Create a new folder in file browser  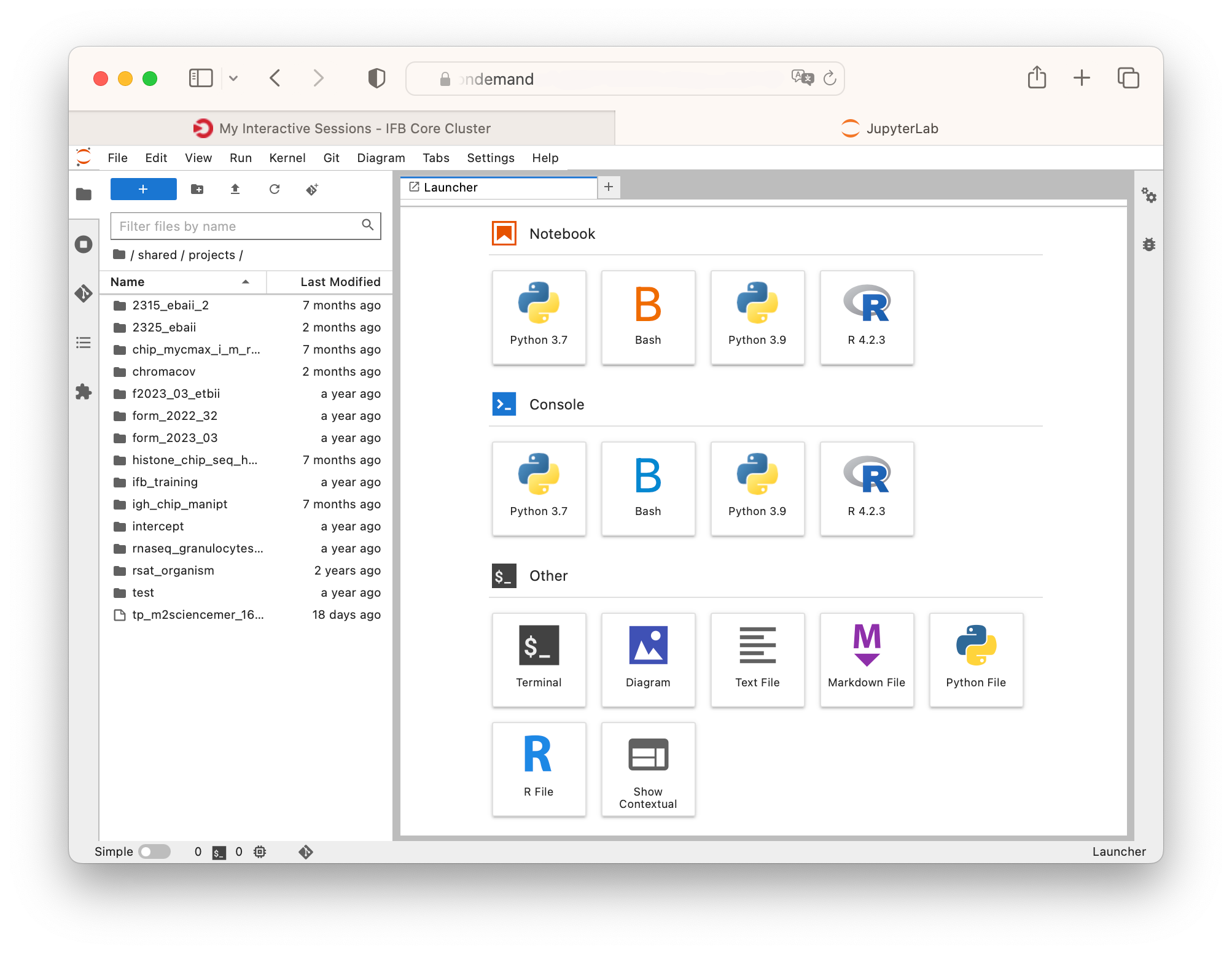coord(197,189)
